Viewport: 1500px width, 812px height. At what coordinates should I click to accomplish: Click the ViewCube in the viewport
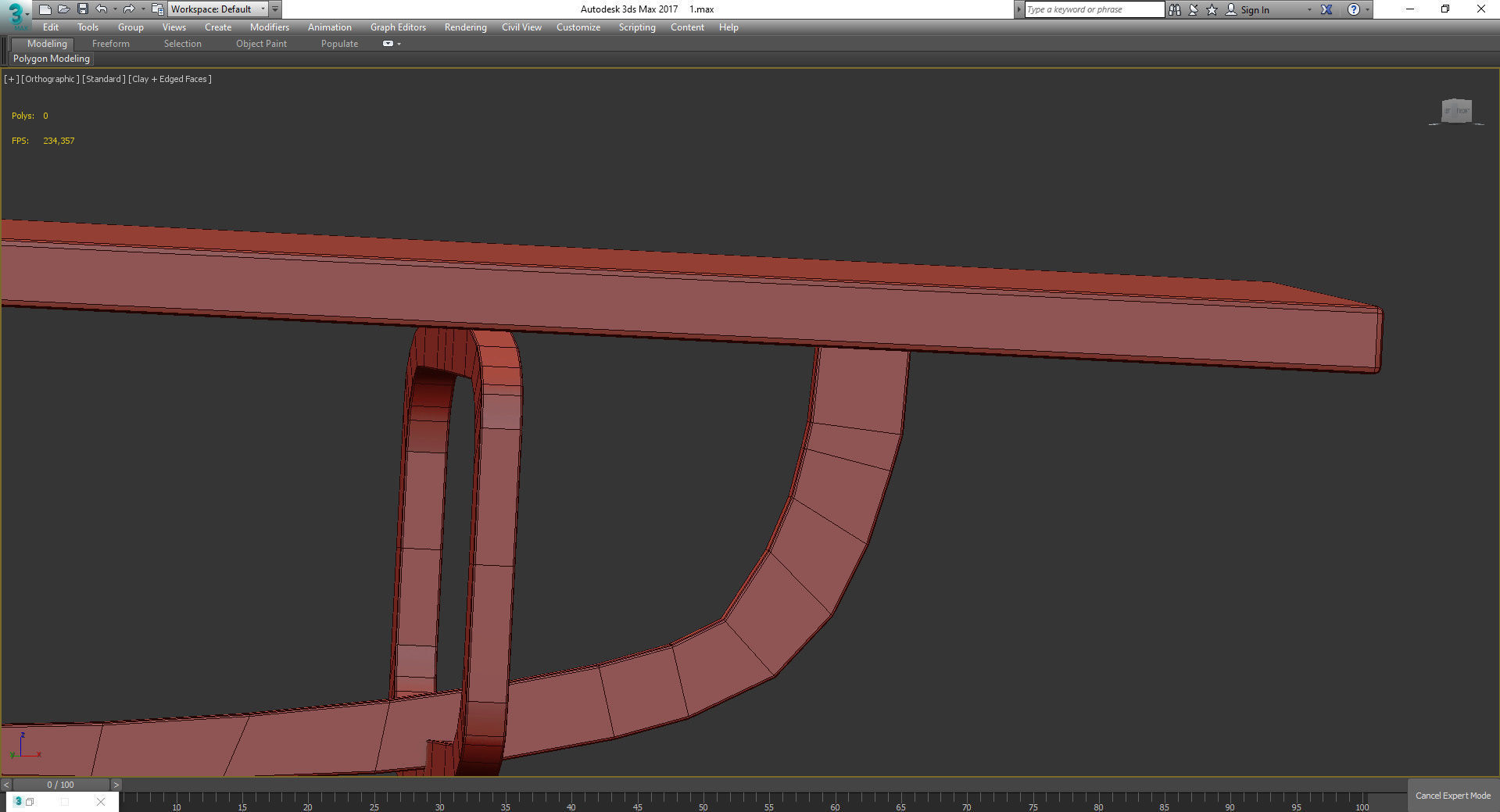[1456, 111]
